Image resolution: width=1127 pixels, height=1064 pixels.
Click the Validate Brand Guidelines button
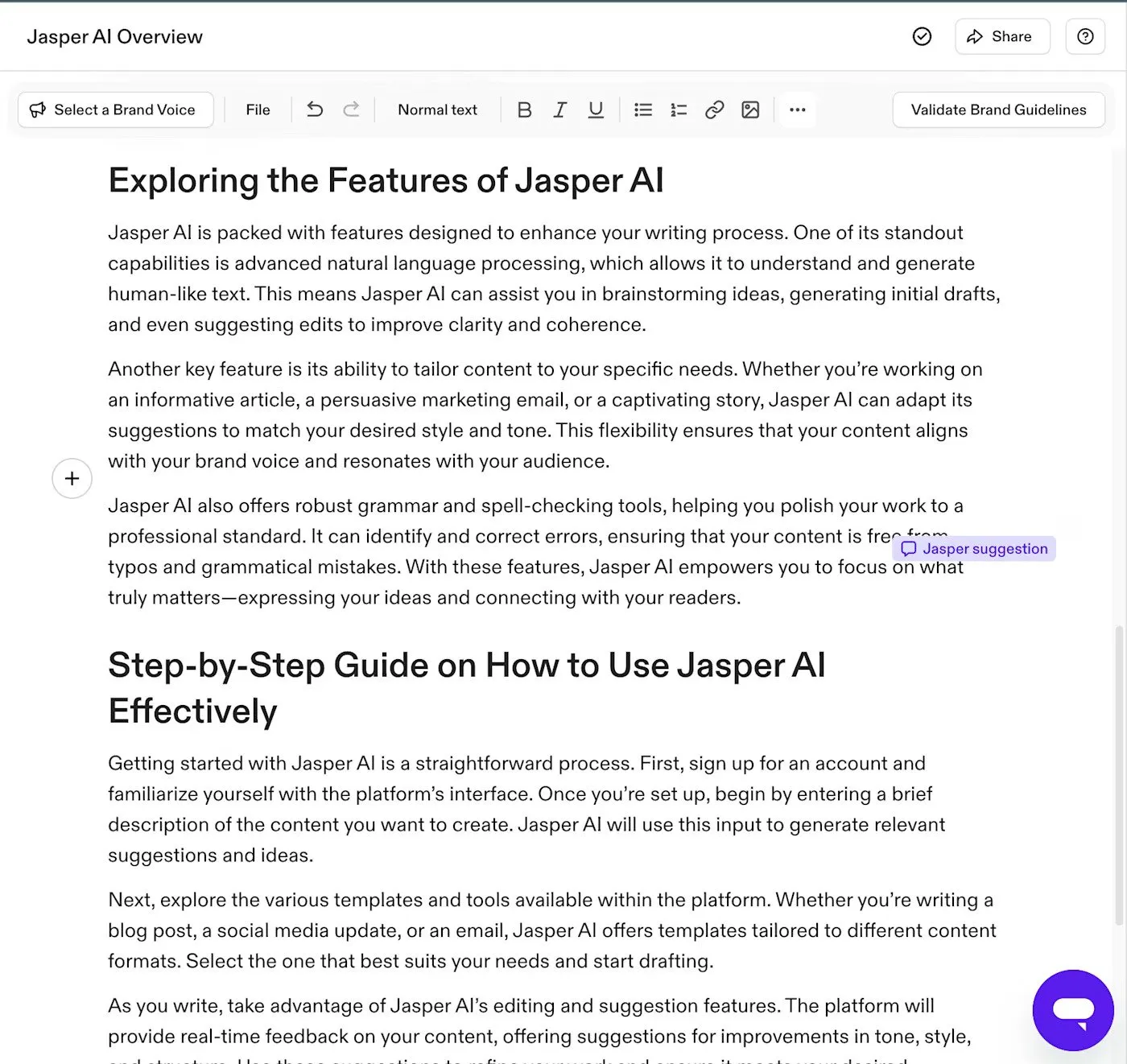point(998,109)
